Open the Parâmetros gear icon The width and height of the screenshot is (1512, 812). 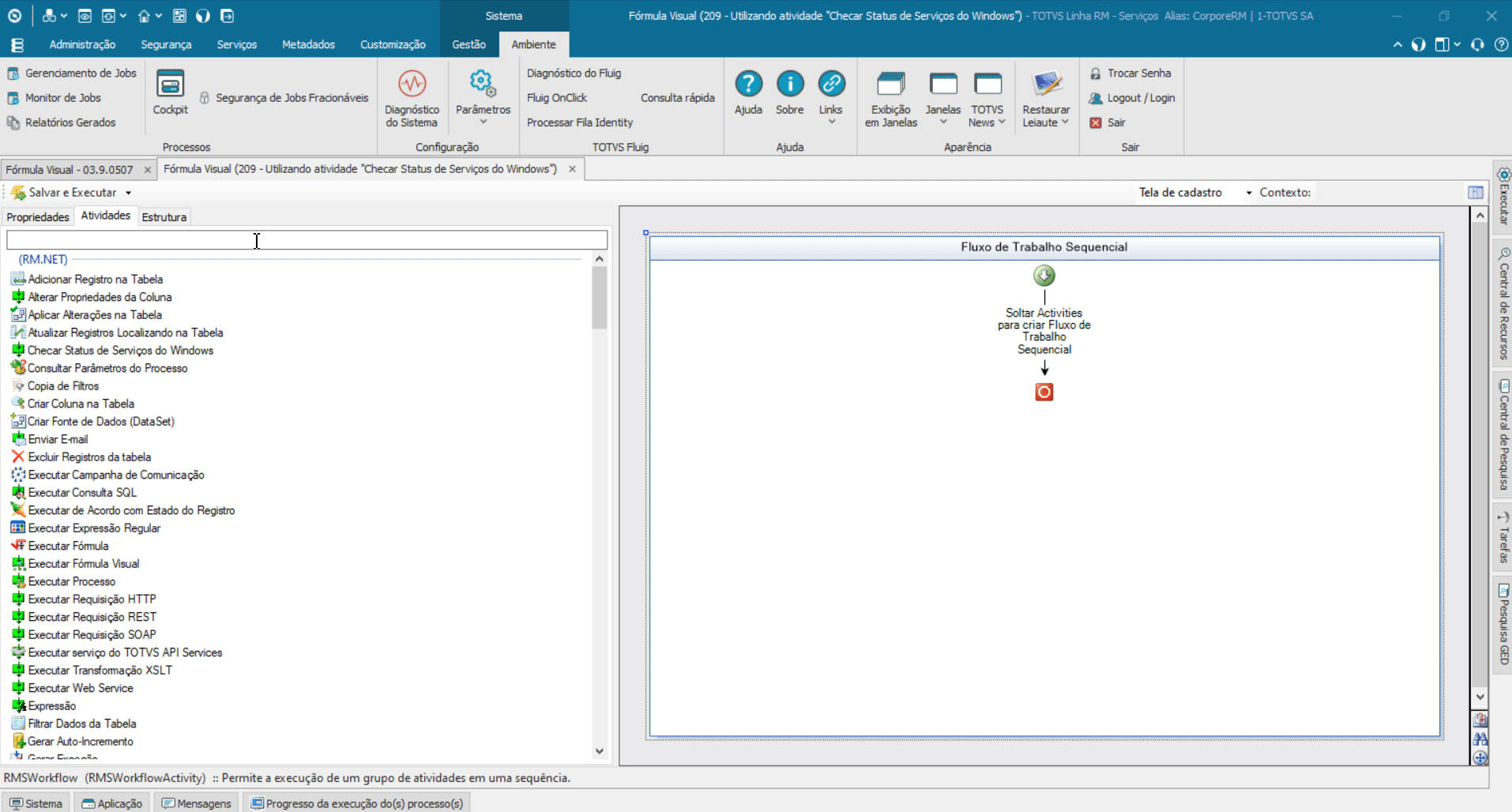[x=483, y=83]
